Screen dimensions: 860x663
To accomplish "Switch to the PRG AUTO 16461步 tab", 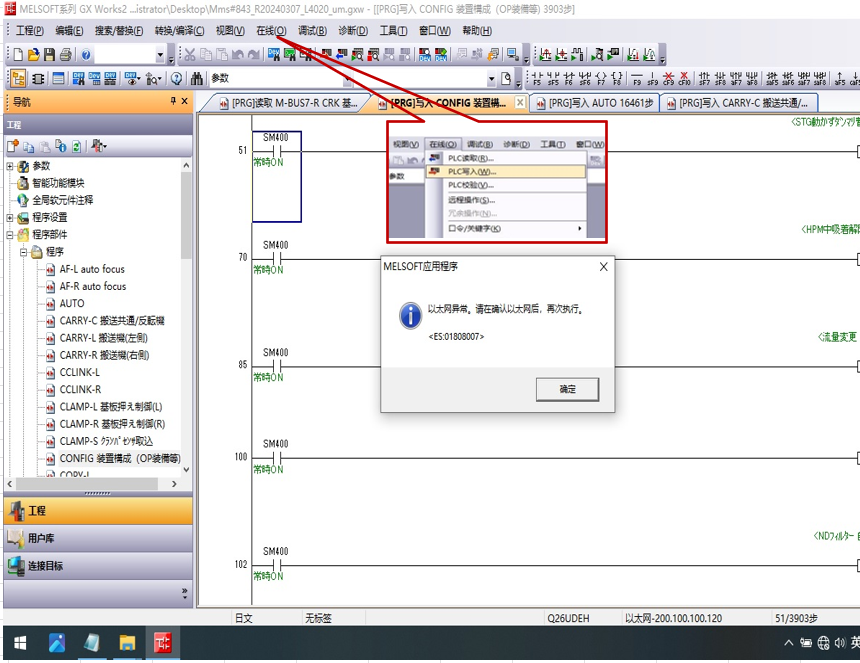I will [600, 102].
